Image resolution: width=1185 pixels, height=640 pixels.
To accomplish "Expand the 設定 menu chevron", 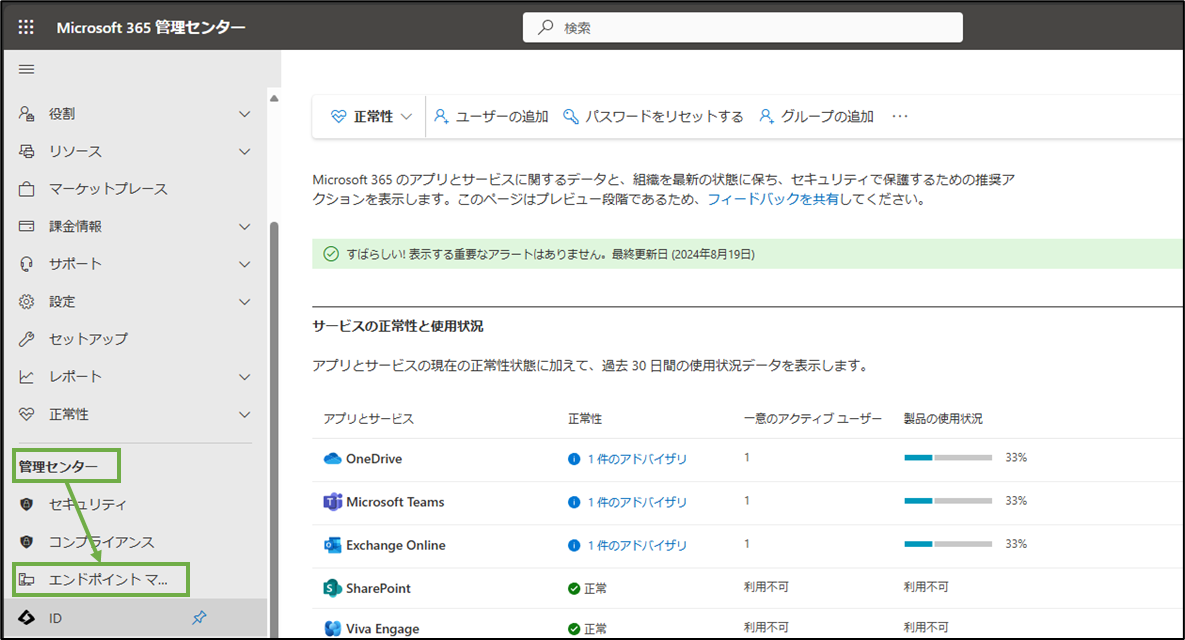I will pos(244,302).
